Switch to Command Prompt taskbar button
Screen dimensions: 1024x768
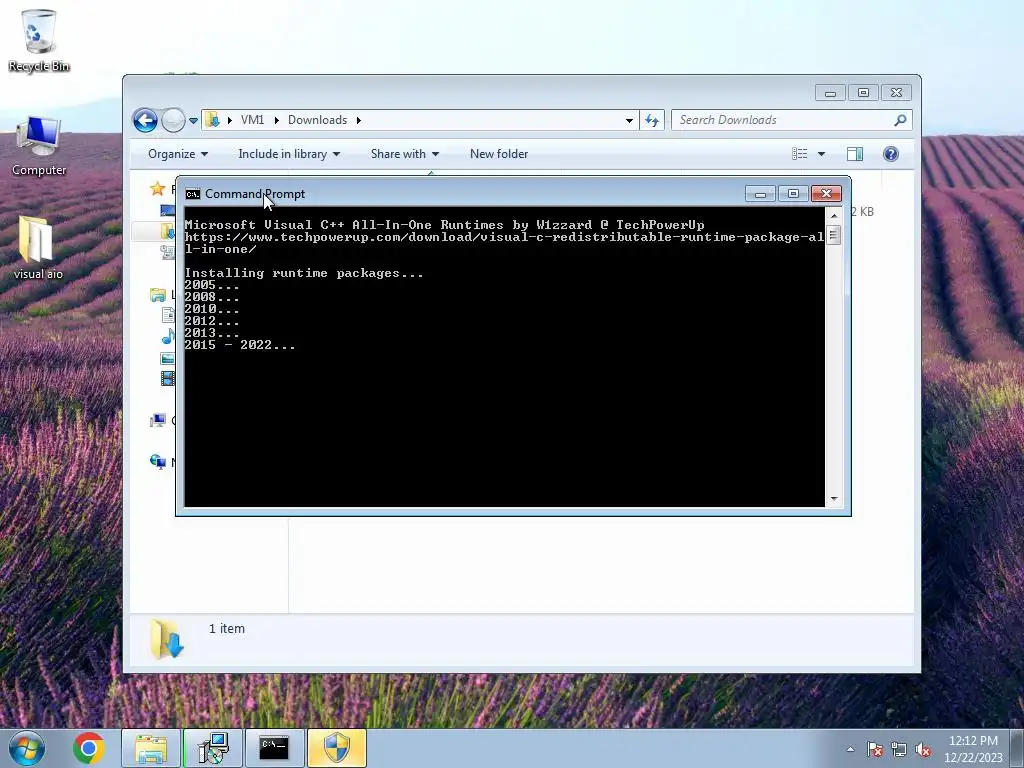[274, 748]
